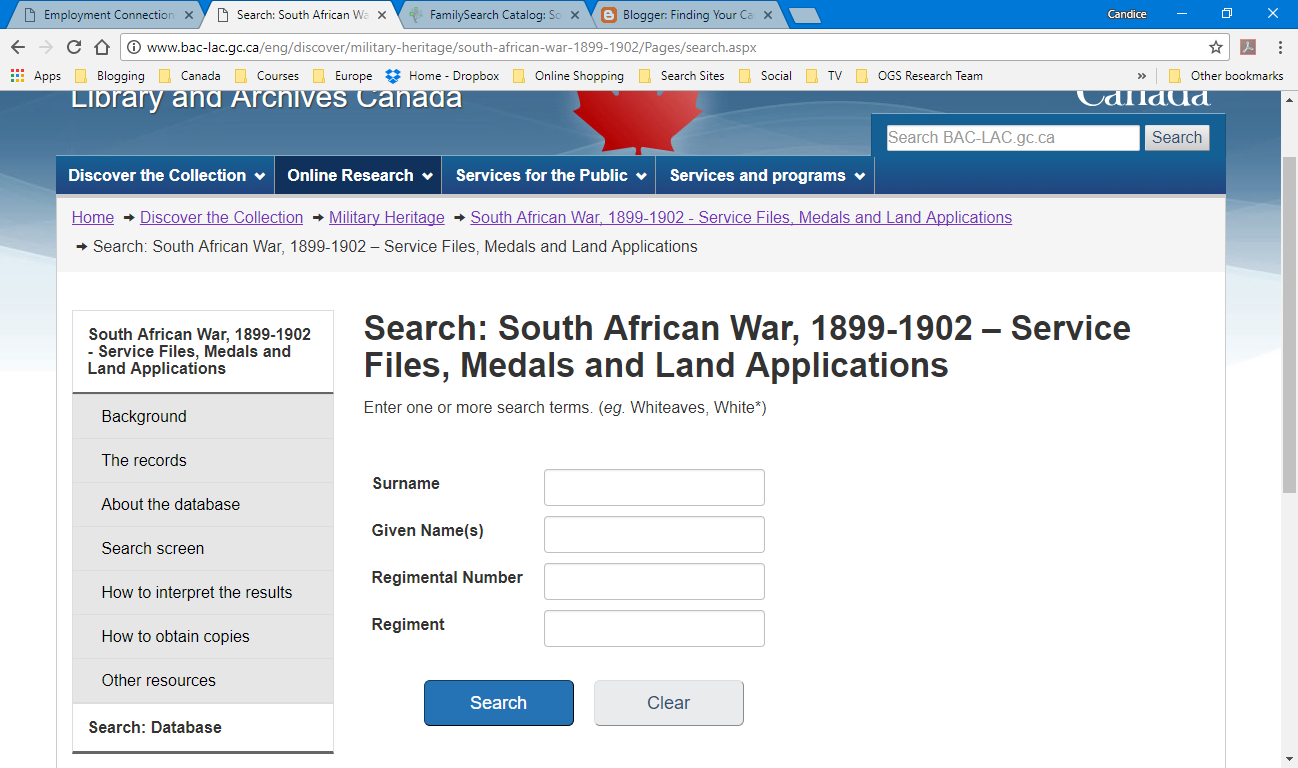Open Chrome three-dot menu
Viewport: 1298px width, 768px height.
(1280, 47)
